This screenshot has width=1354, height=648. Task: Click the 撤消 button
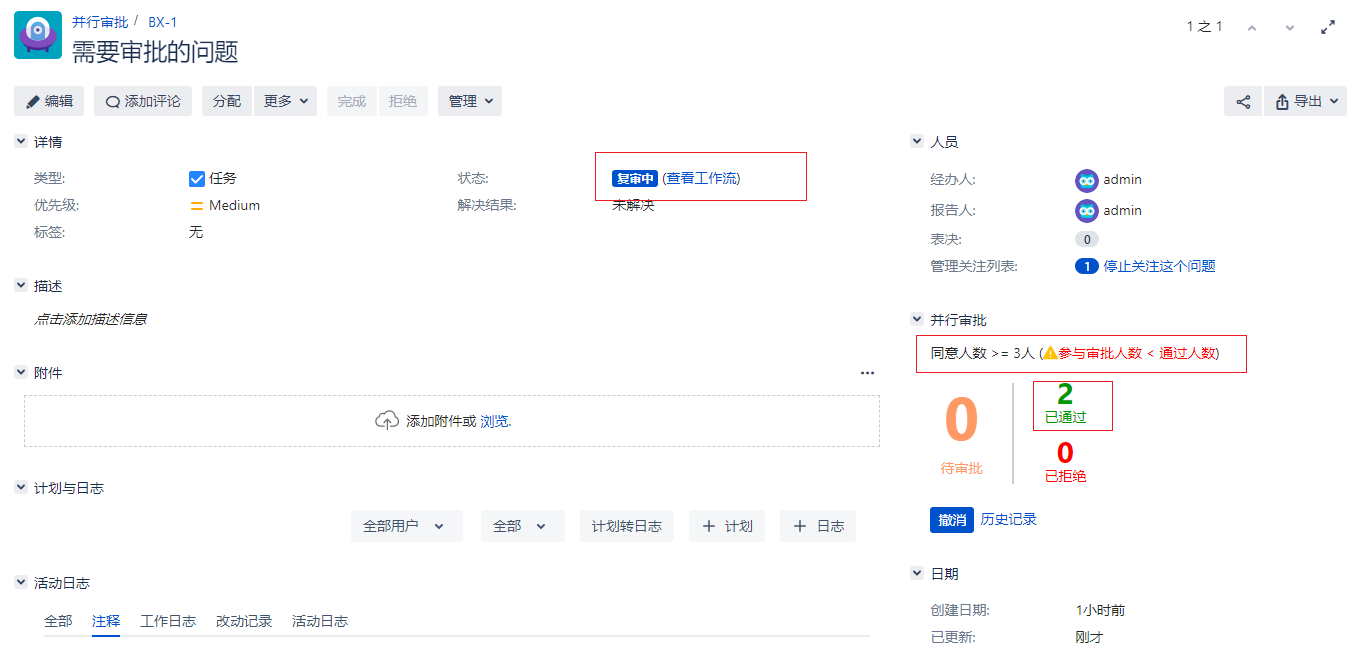pyautogui.click(x=951, y=520)
